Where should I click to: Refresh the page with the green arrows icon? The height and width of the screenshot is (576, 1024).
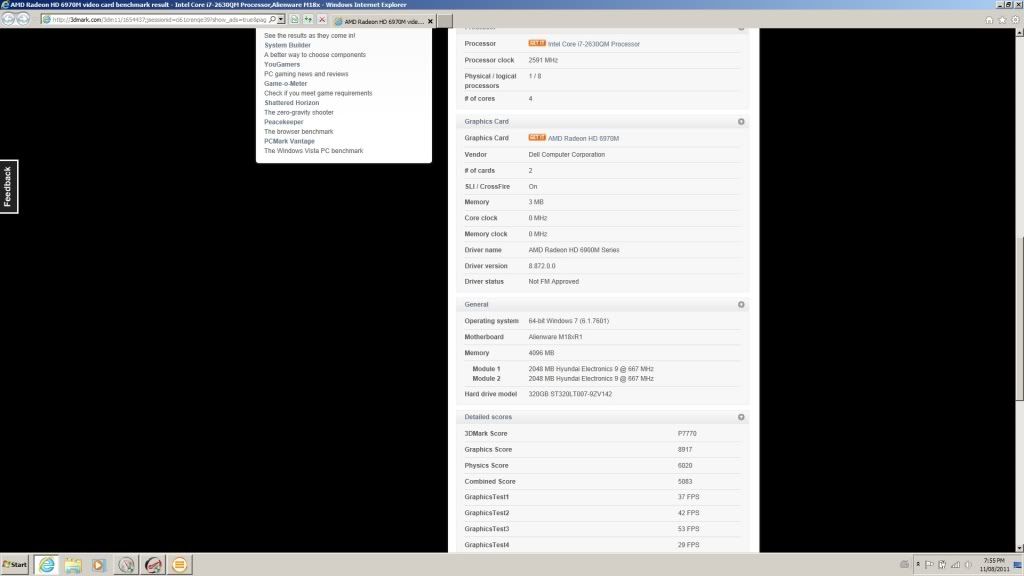coord(308,20)
